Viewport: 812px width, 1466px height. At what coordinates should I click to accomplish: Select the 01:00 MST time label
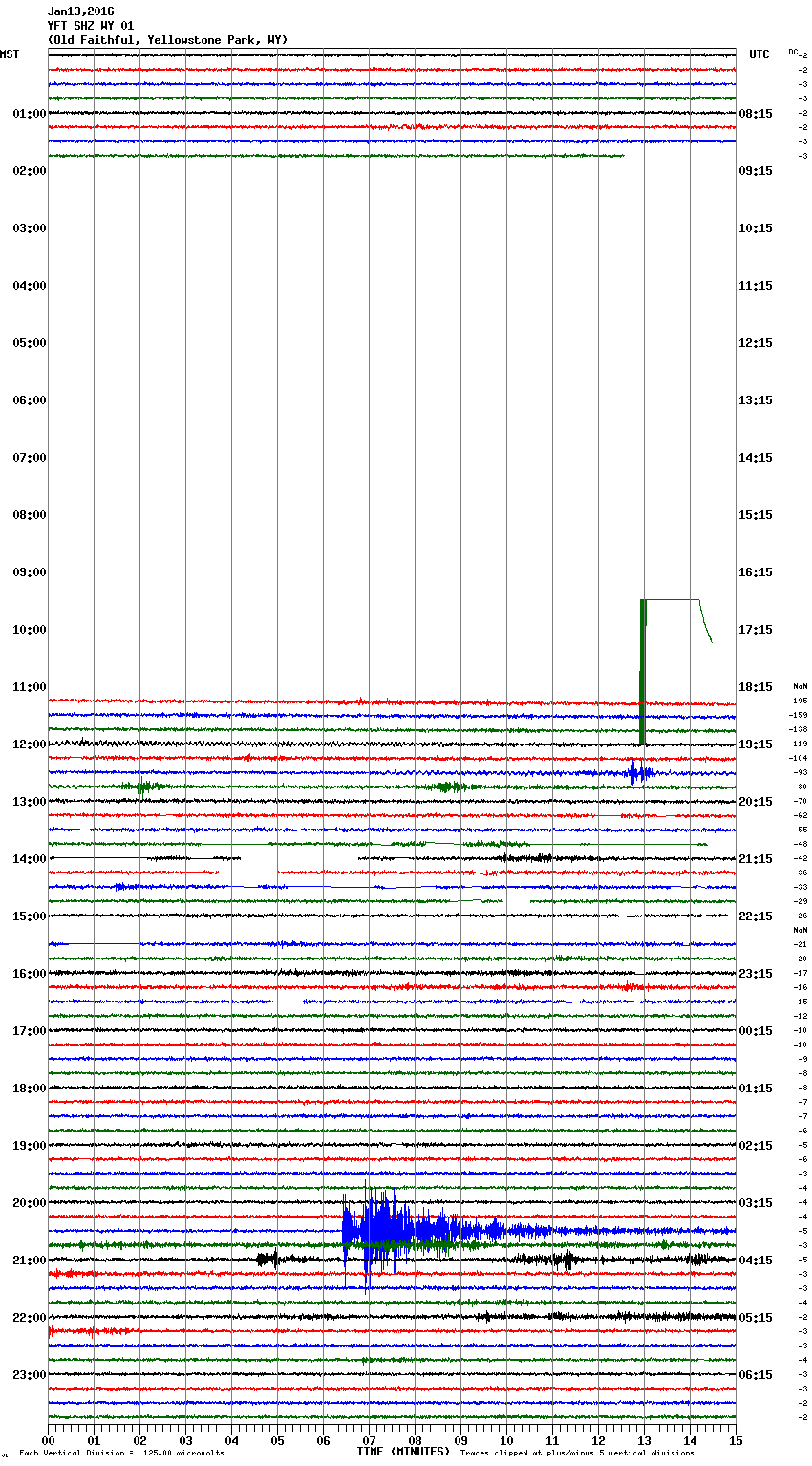30,114
